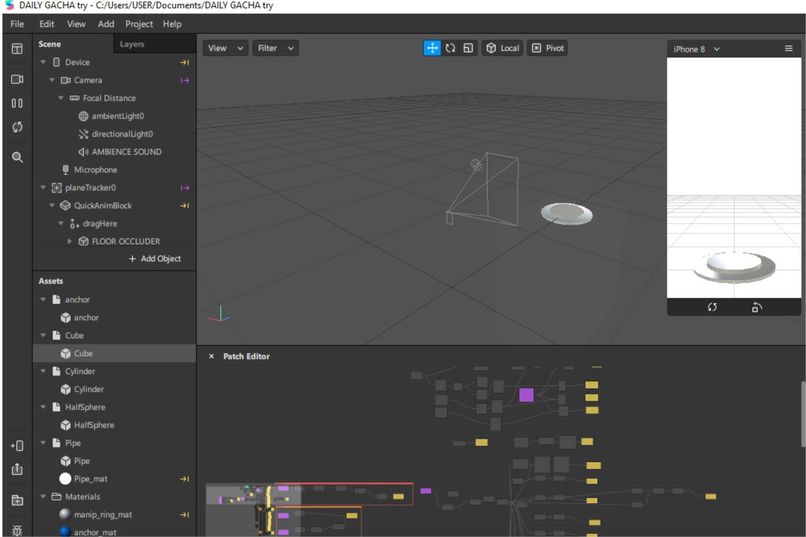
Task: Collapse the Materials folder
Action: pyautogui.click(x=43, y=496)
